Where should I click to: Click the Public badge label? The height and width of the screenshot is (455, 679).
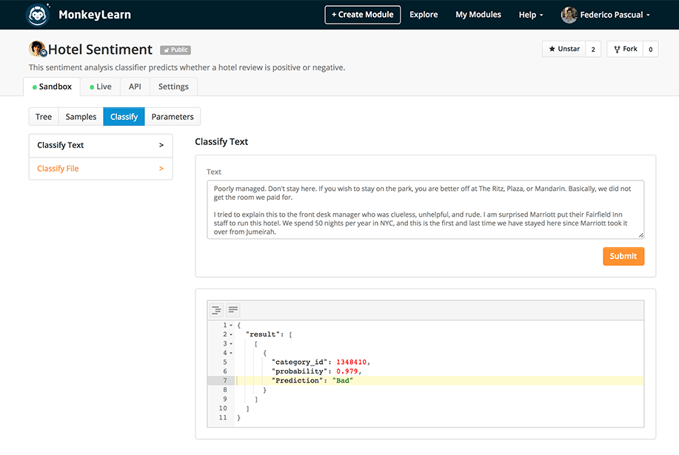click(x=175, y=50)
